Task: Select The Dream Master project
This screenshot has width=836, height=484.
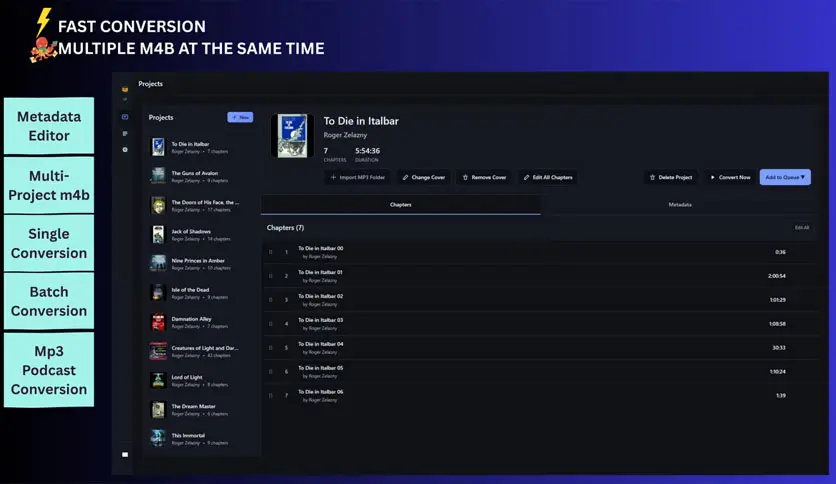Action: (201, 409)
